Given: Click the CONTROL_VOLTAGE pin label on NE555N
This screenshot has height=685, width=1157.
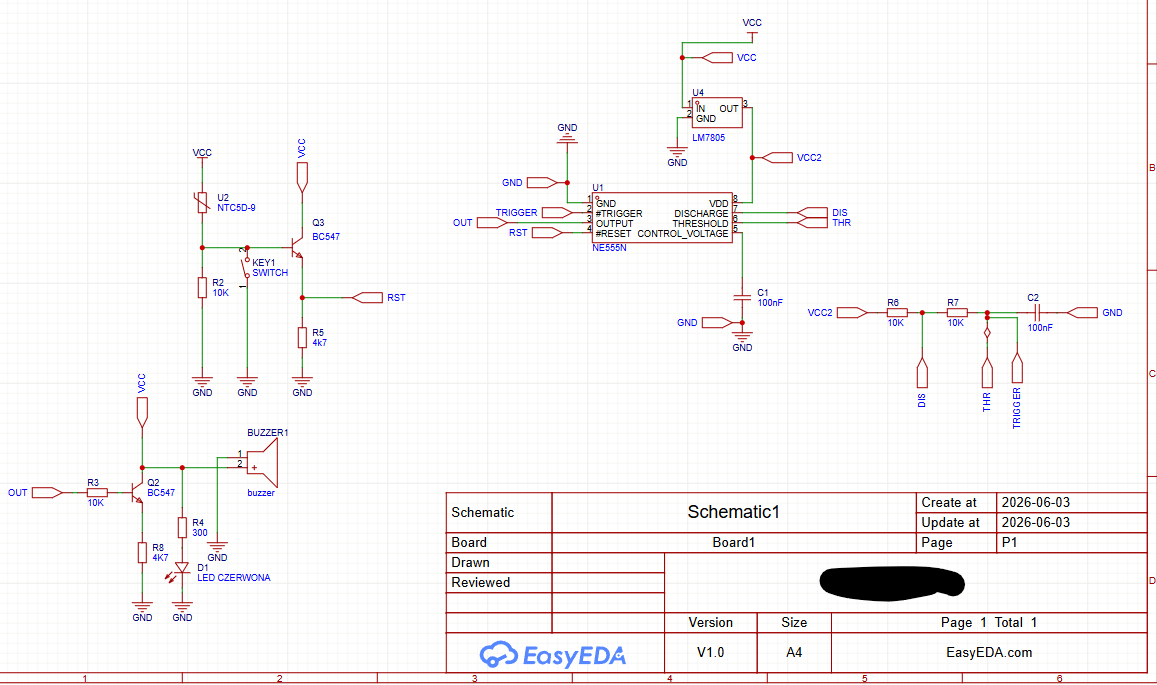Looking at the screenshot, I should [x=683, y=233].
